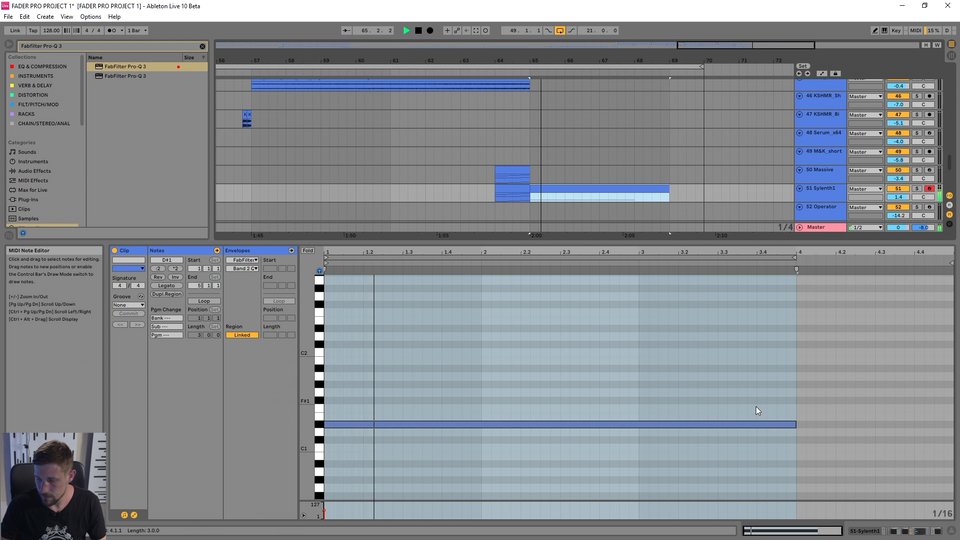Screen dimensions: 960x540
Task: Click the Set locator button
Action: 803,66
